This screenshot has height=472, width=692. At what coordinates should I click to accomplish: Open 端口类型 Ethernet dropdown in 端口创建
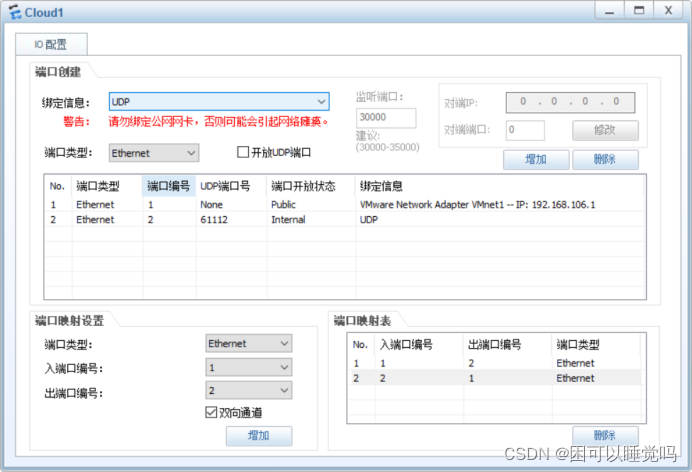154,153
